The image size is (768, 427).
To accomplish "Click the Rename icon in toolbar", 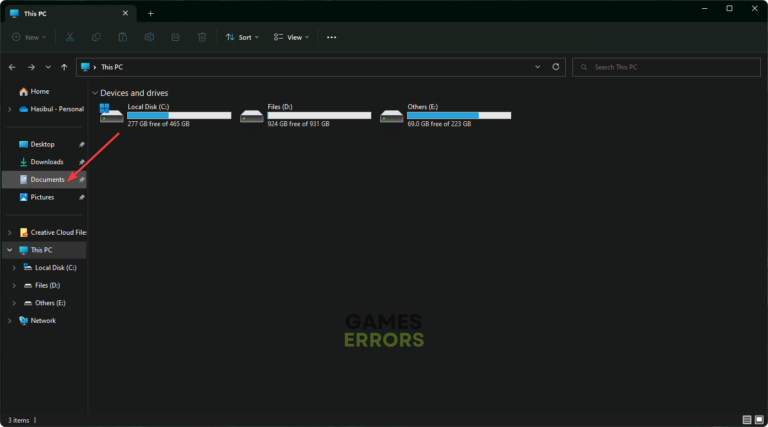I will 149,37.
